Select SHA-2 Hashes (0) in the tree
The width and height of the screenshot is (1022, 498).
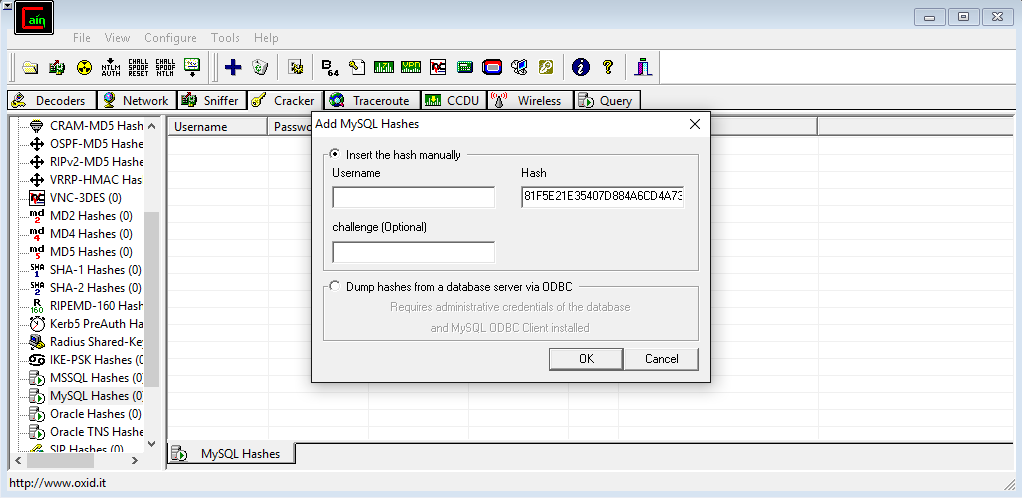pos(96,287)
